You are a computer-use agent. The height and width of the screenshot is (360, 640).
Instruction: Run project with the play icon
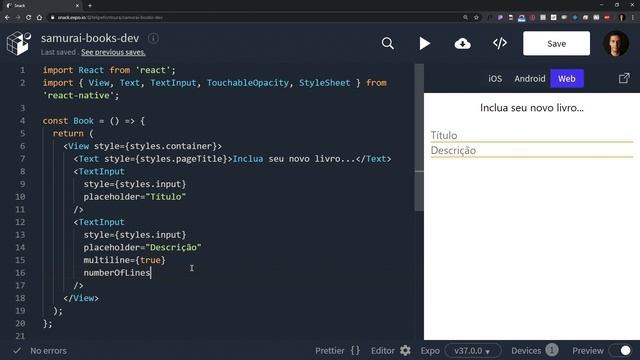424,43
